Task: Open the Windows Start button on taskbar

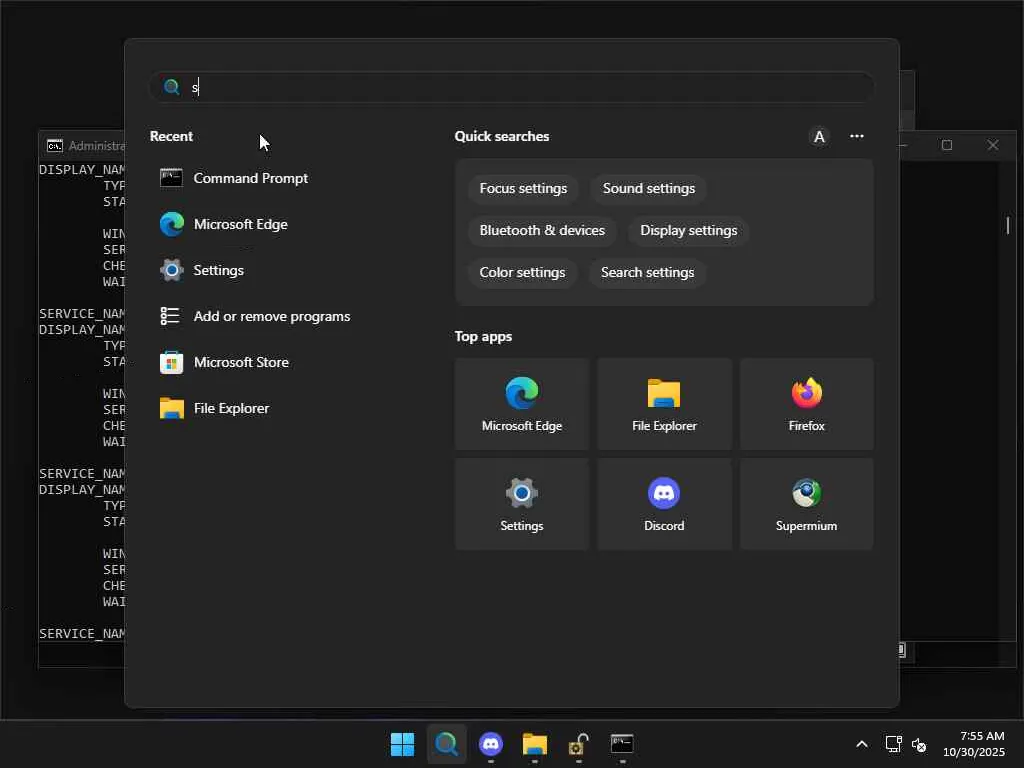Action: pyautogui.click(x=402, y=744)
